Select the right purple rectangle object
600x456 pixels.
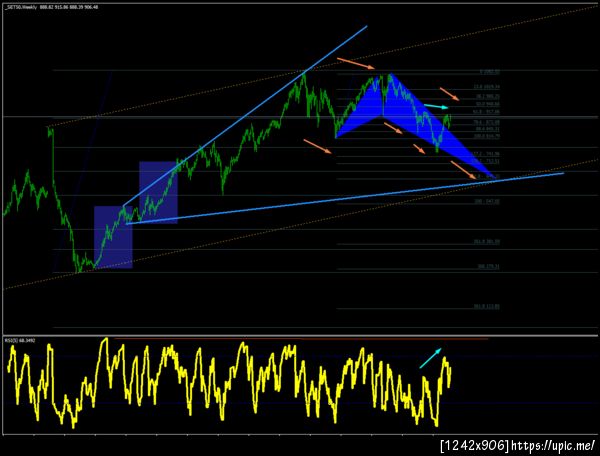click(x=158, y=192)
